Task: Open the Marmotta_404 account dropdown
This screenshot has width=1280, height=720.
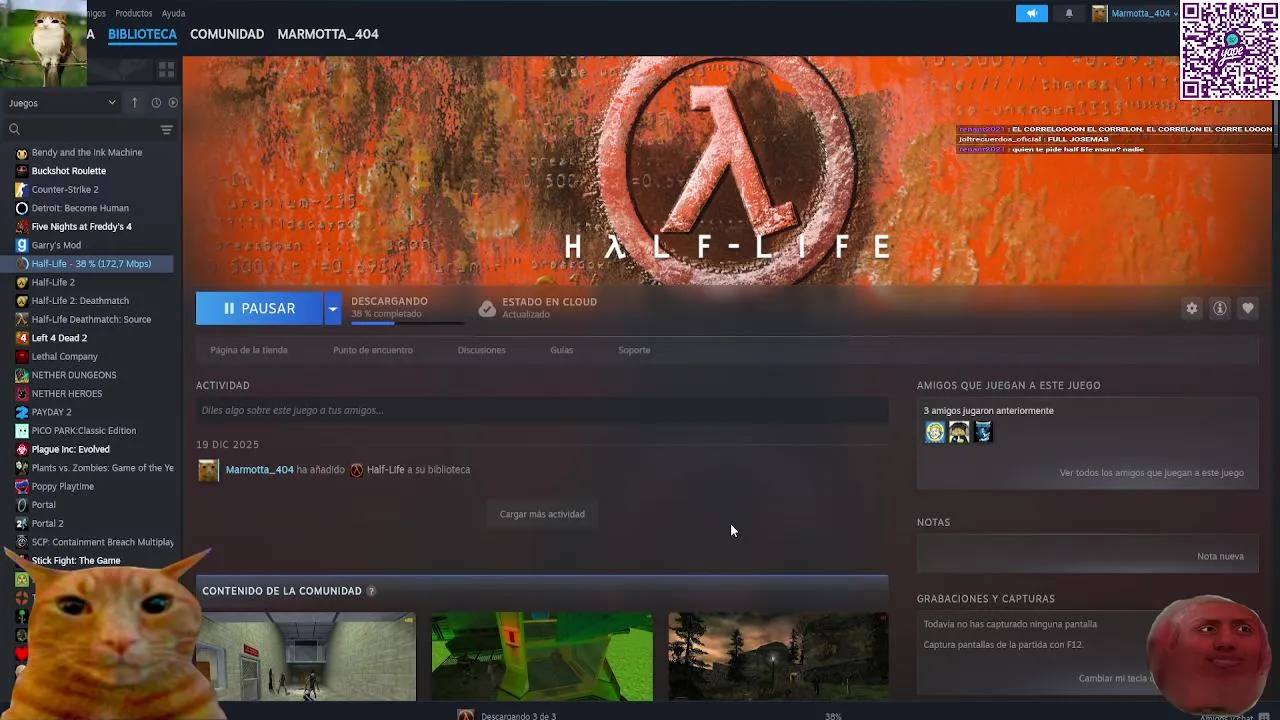Action: pyautogui.click(x=1134, y=13)
